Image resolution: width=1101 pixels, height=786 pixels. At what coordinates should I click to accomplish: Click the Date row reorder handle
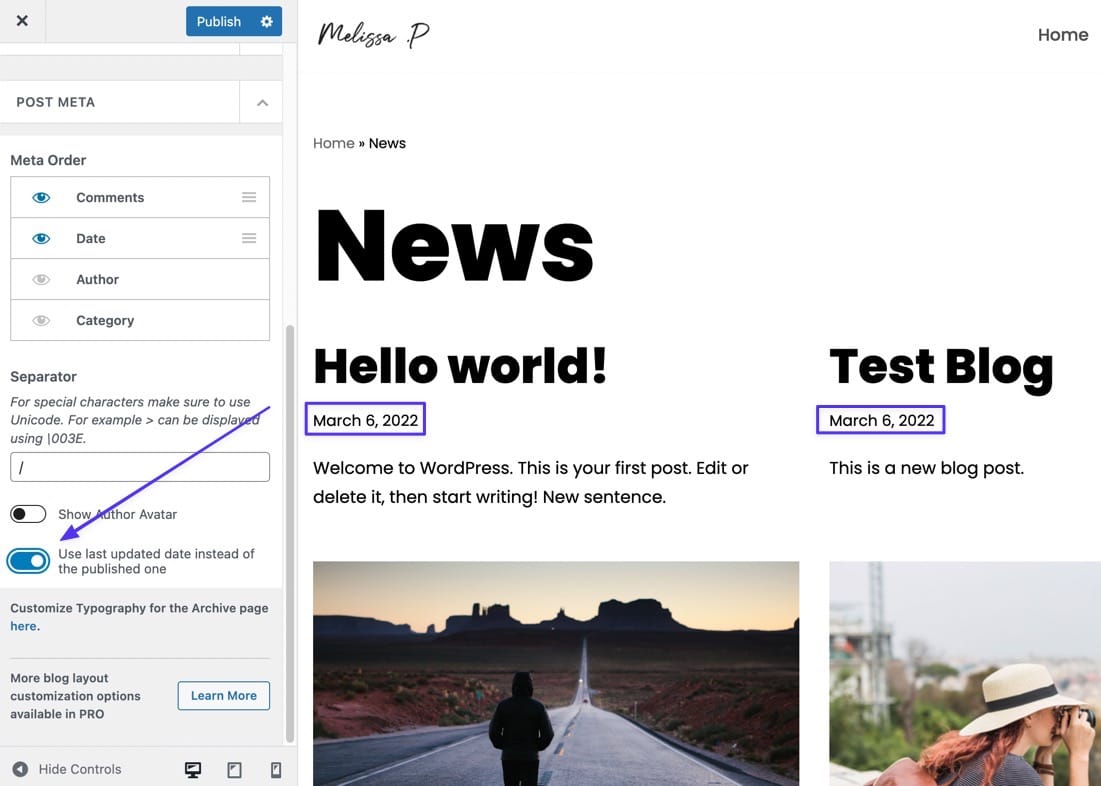tap(249, 238)
